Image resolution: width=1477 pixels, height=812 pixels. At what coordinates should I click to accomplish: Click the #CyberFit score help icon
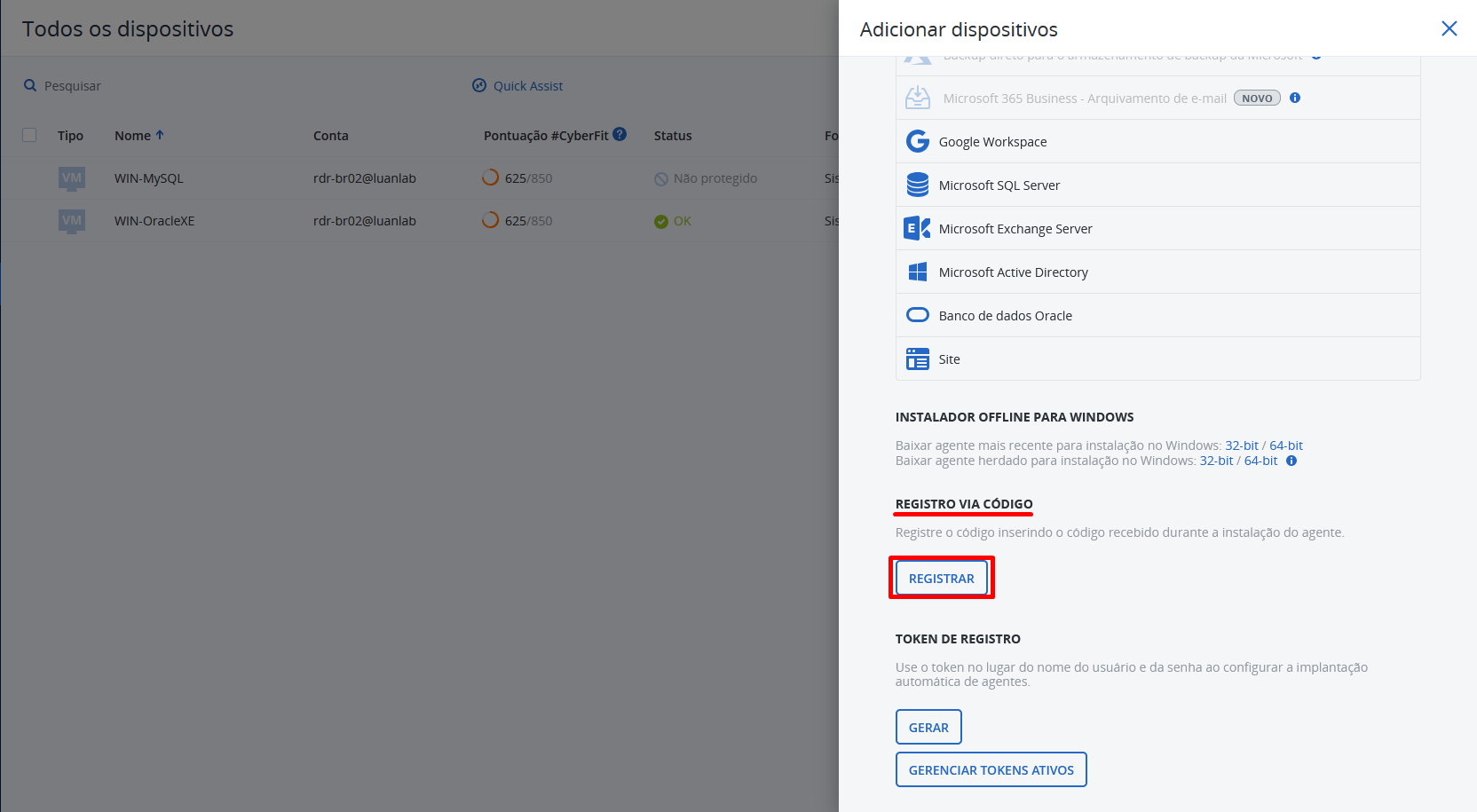point(620,134)
